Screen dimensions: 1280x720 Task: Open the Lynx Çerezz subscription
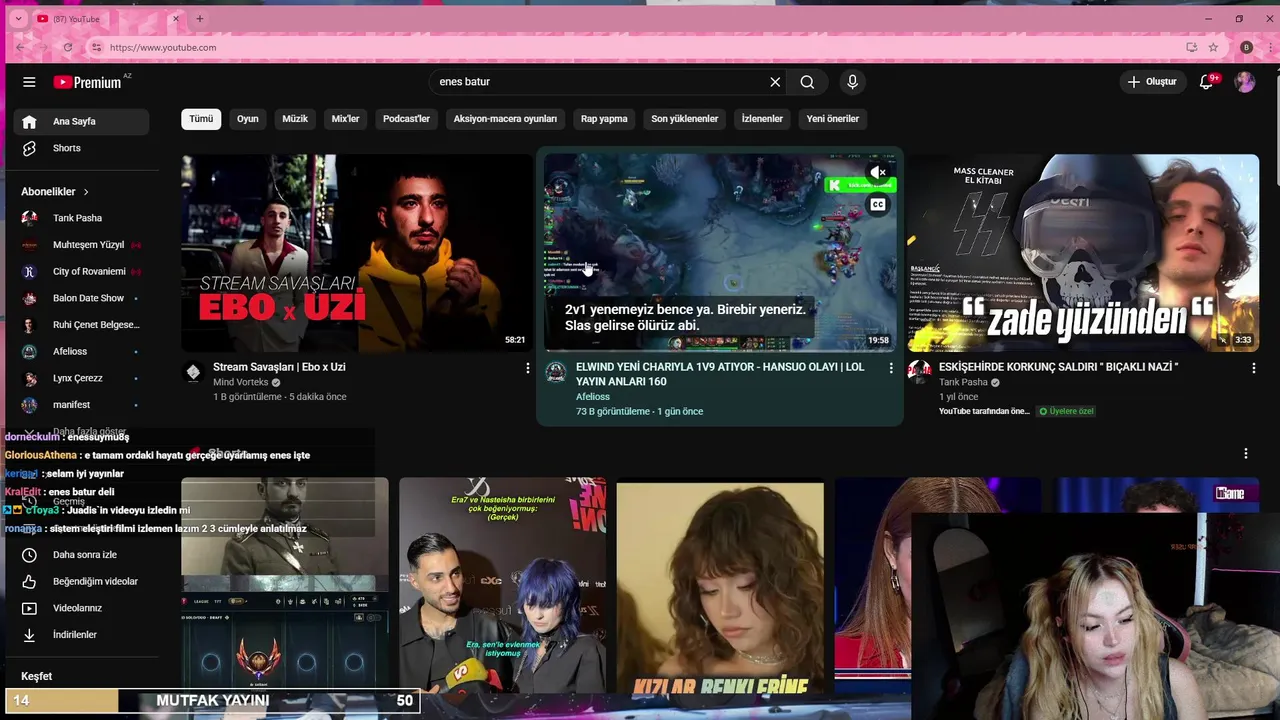(x=81, y=378)
